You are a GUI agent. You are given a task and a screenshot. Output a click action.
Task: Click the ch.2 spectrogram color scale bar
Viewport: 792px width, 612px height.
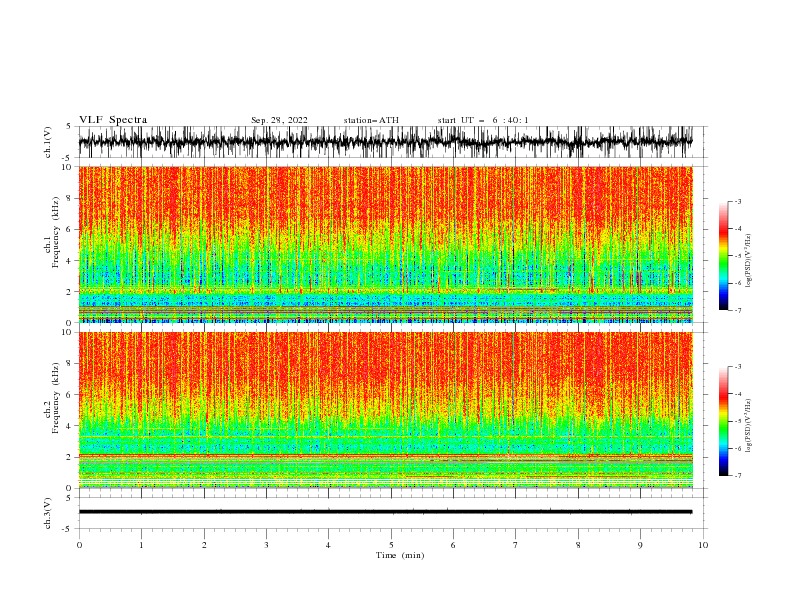[x=724, y=421]
